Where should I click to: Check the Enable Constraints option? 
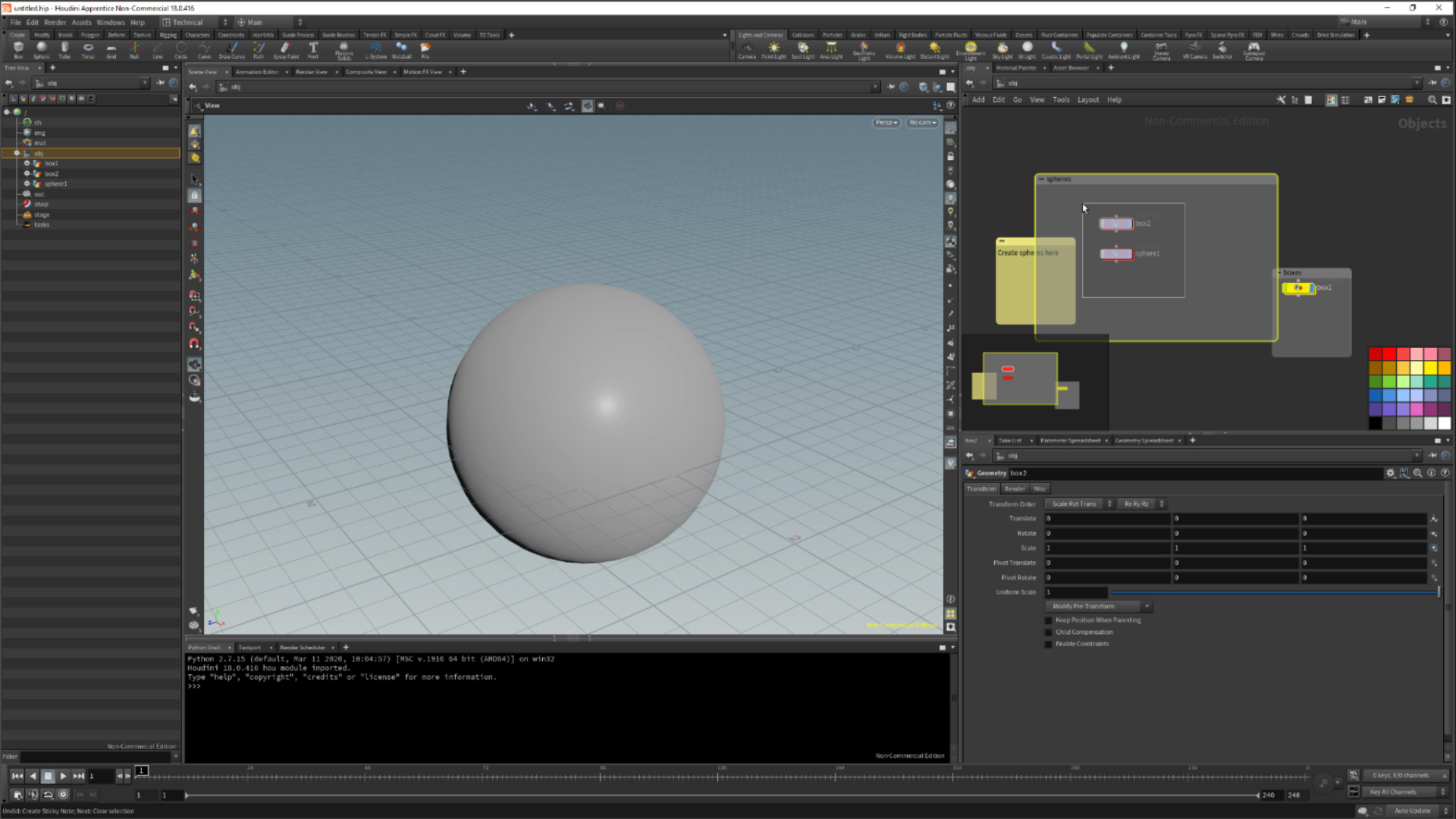coord(1049,644)
